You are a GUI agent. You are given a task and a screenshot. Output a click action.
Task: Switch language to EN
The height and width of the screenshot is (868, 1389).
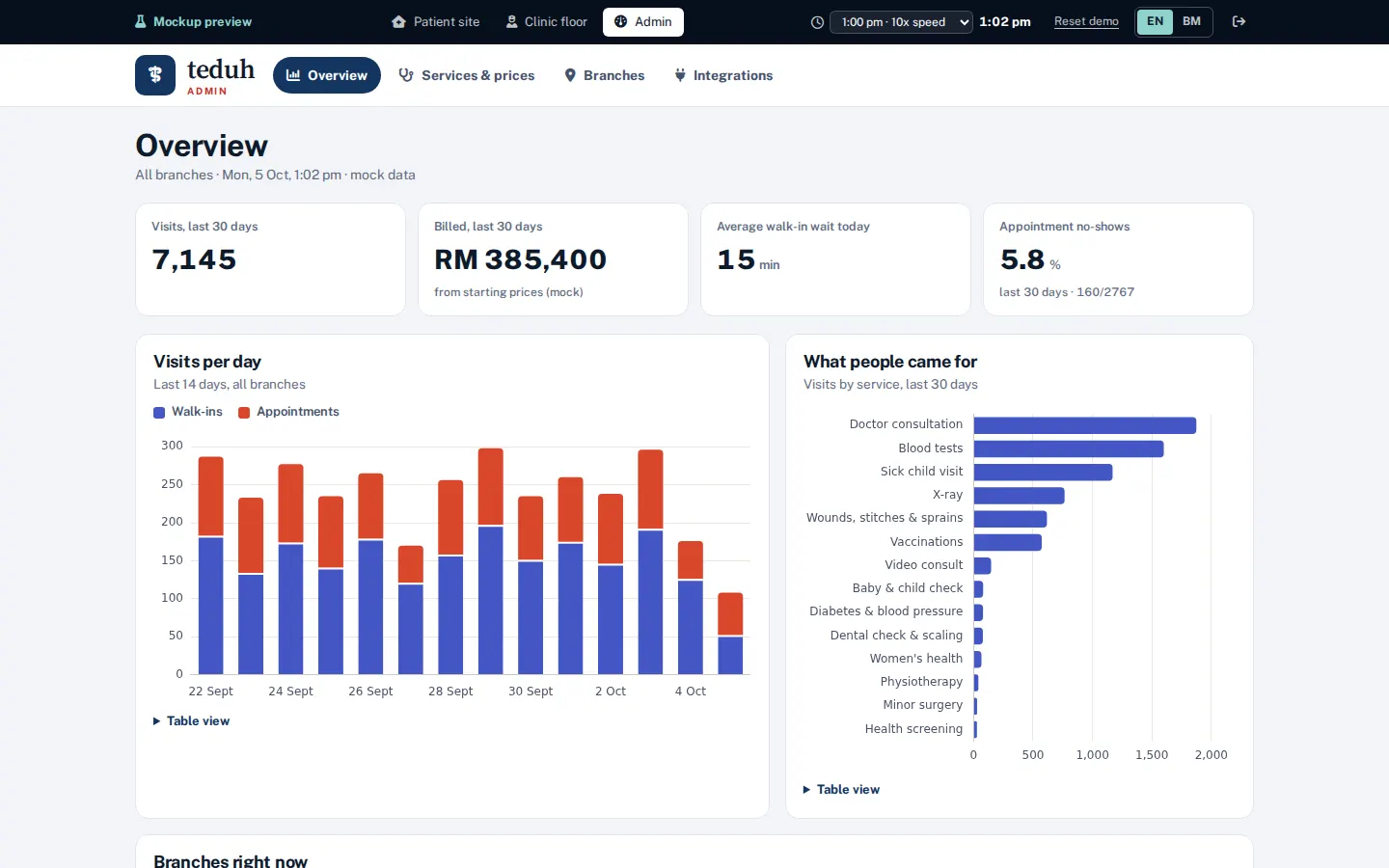click(1155, 21)
